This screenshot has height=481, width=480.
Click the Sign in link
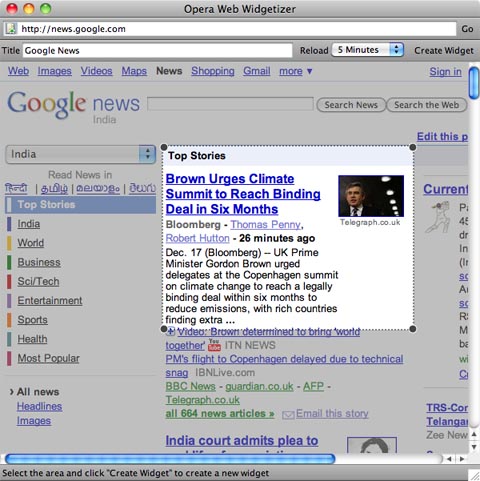pyautogui.click(x=445, y=71)
